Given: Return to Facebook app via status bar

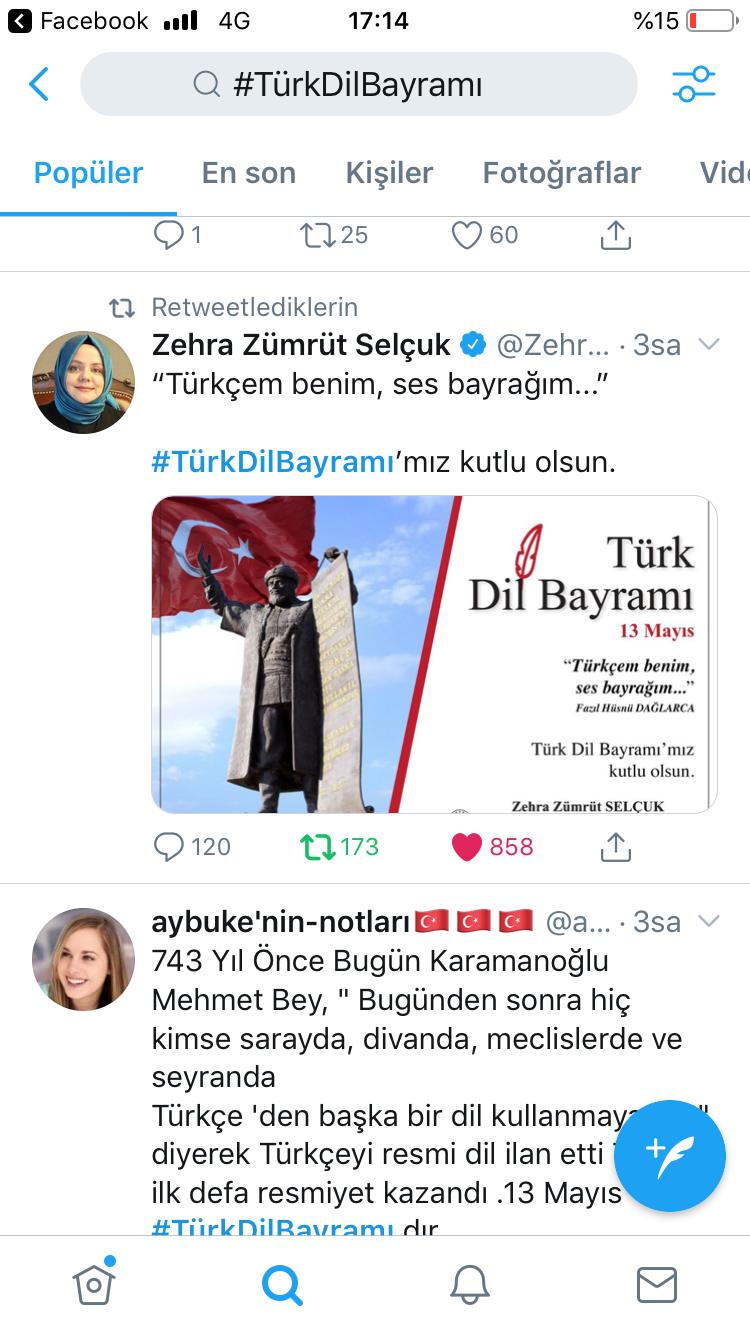Looking at the screenshot, I should [78, 20].
